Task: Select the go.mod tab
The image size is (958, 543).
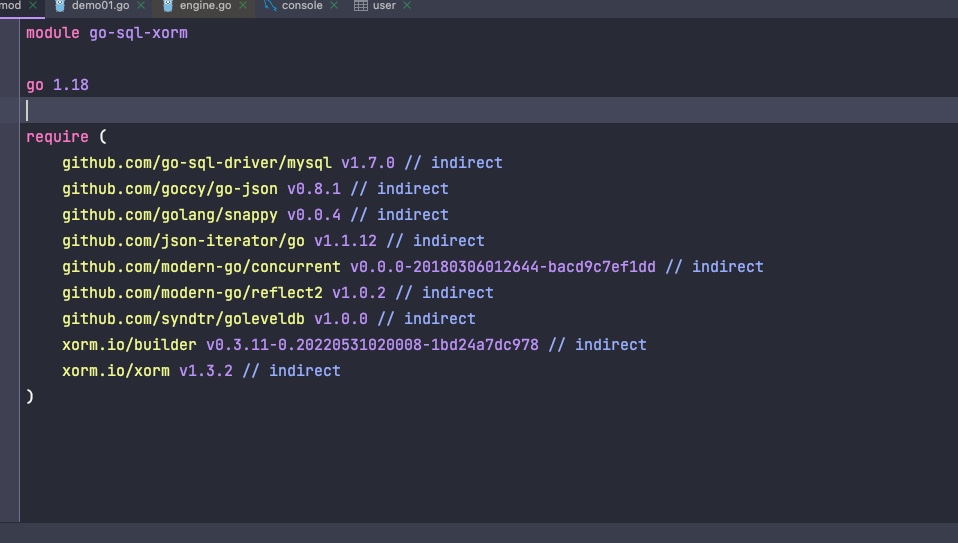Action: (x=10, y=5)
